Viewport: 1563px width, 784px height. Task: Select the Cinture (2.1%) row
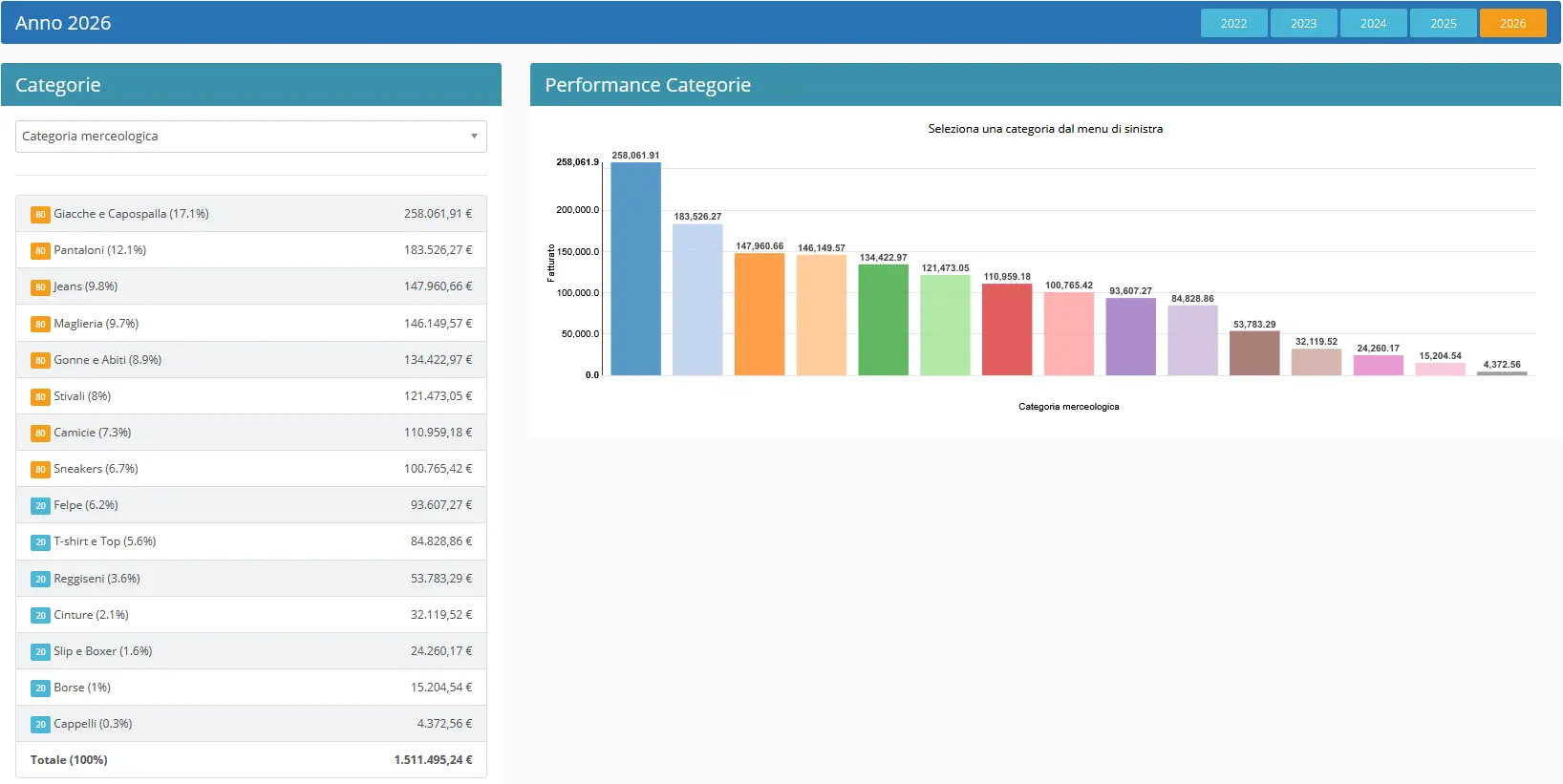point(251,615)
